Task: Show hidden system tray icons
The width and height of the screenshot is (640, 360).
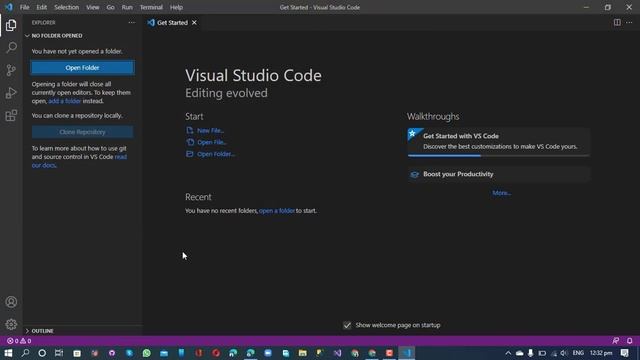Action: point(508,353)
